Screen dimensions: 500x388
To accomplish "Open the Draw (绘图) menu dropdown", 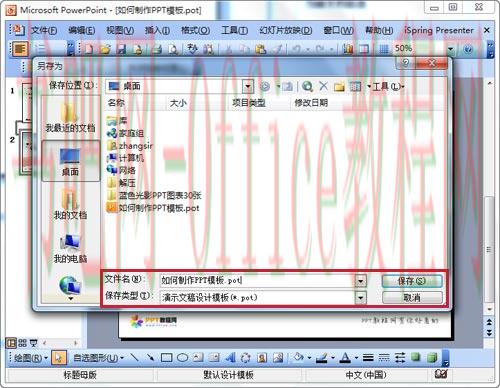I will pos(31,358).
